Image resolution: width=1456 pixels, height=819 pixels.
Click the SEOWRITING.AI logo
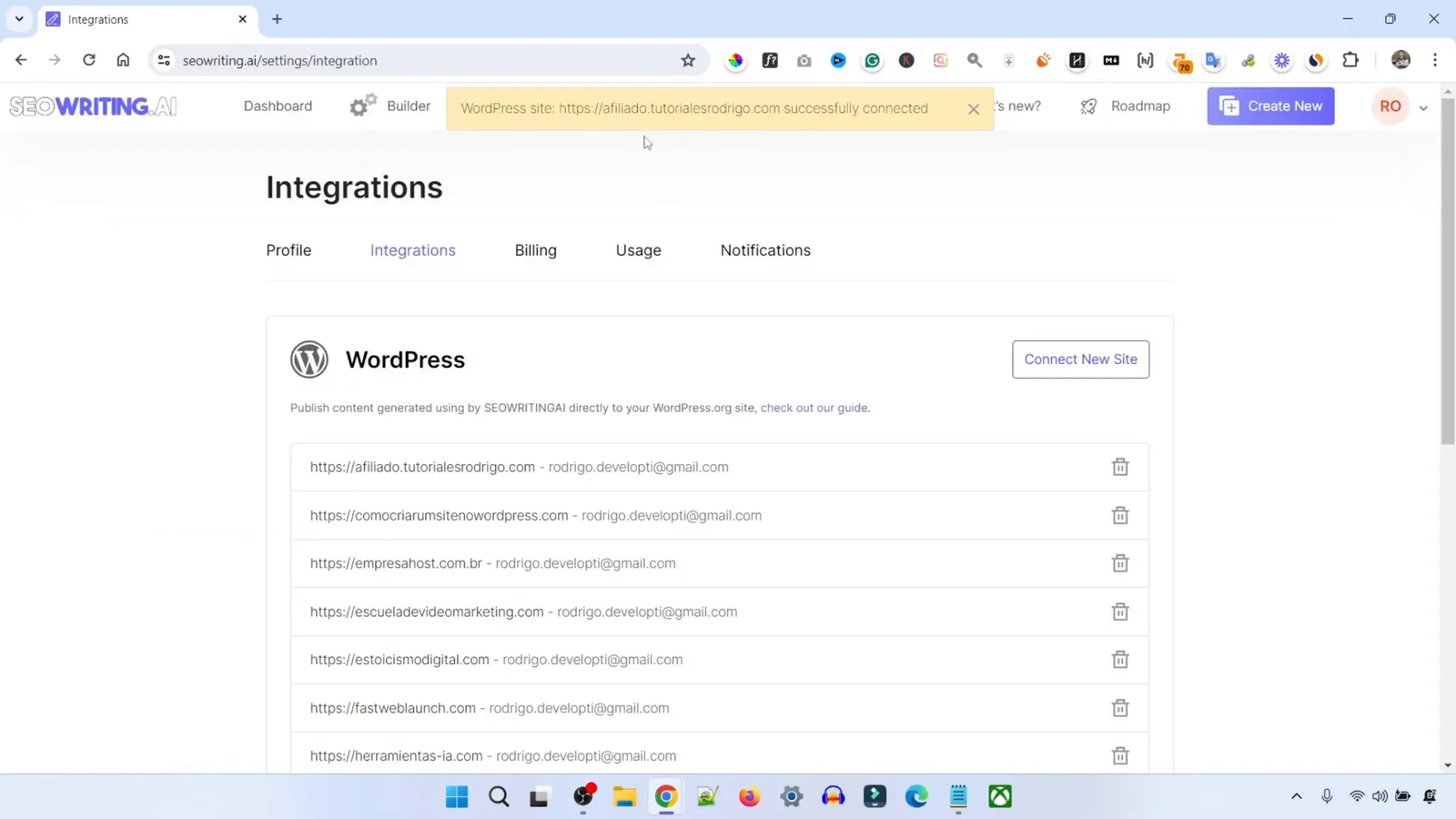92,106
